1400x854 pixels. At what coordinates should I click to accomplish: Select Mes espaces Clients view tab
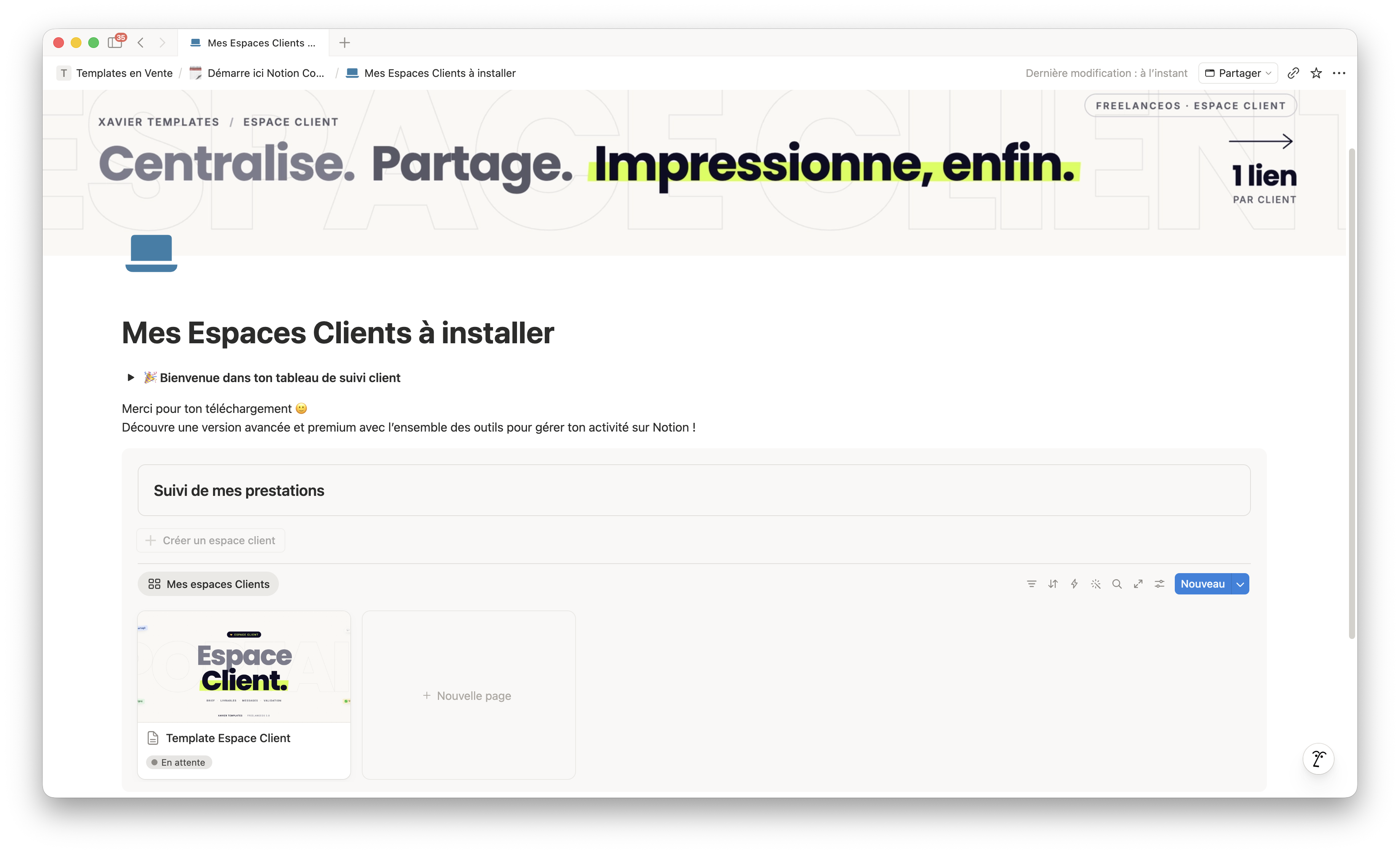point(208,584)
